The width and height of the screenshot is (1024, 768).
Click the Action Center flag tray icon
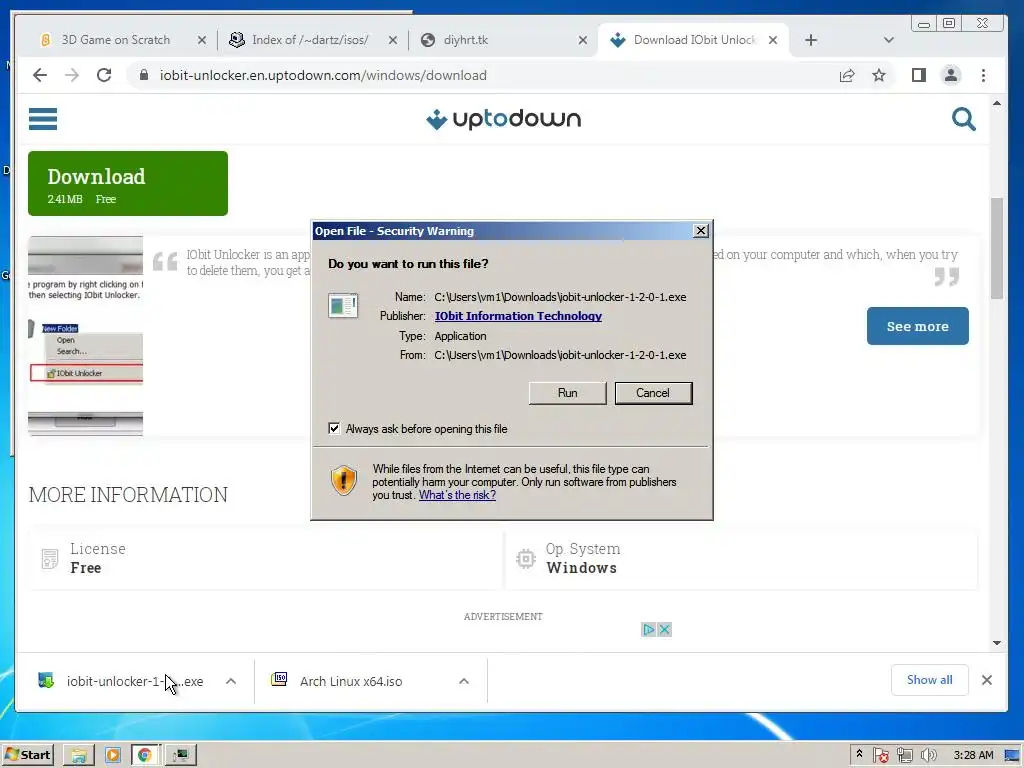880,755
